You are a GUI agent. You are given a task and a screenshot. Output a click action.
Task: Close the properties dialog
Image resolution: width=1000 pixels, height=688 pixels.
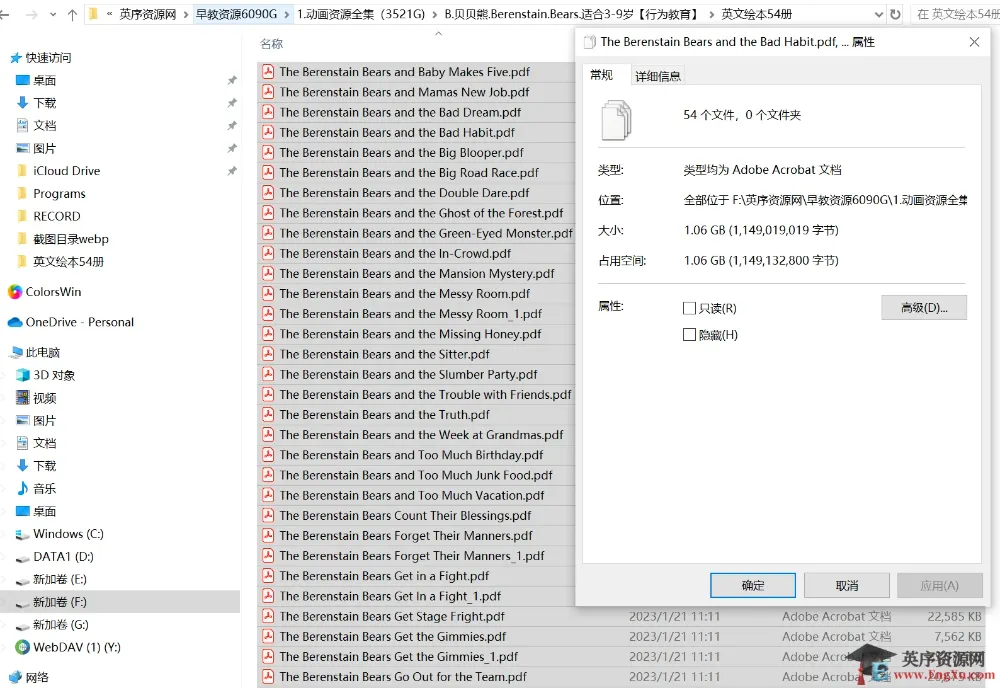[x=974, y=42]
